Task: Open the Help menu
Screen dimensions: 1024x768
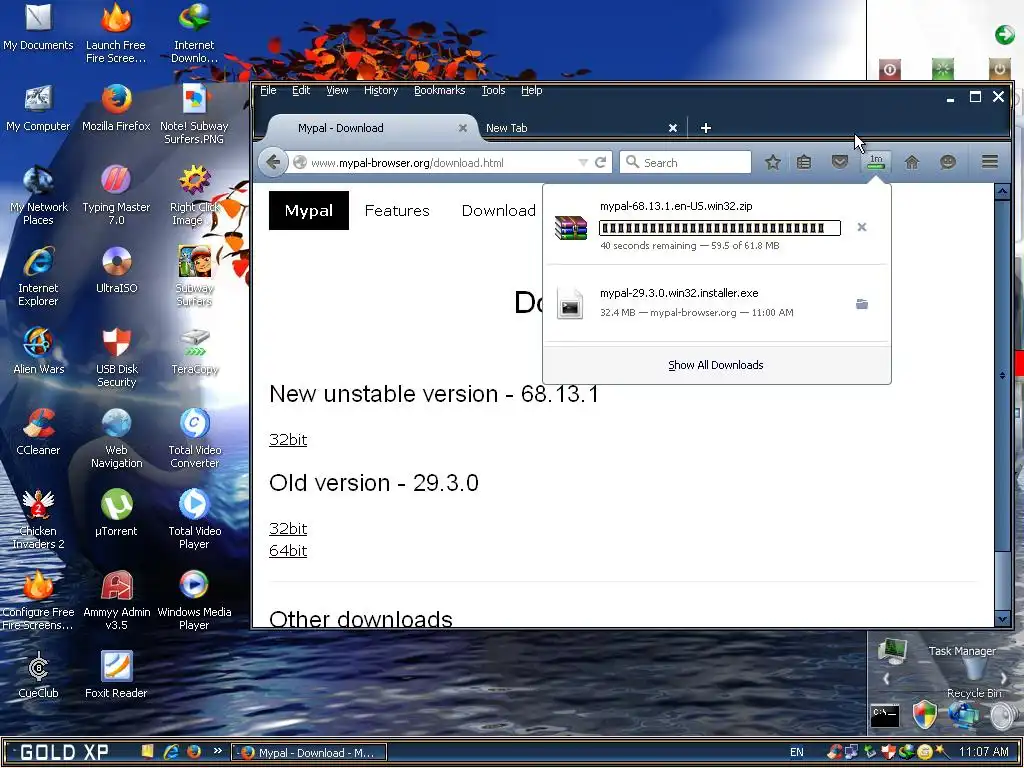Action: point(532,90)
